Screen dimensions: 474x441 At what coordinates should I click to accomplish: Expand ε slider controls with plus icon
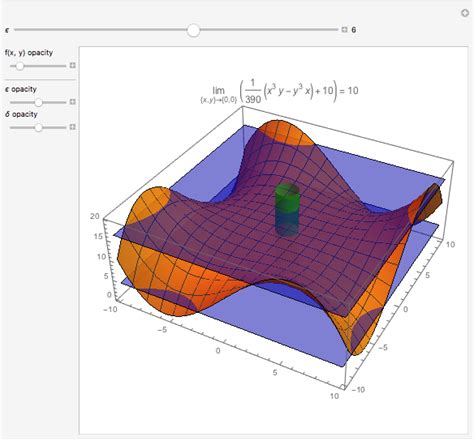pyautogui.click(x=344, y=30)
